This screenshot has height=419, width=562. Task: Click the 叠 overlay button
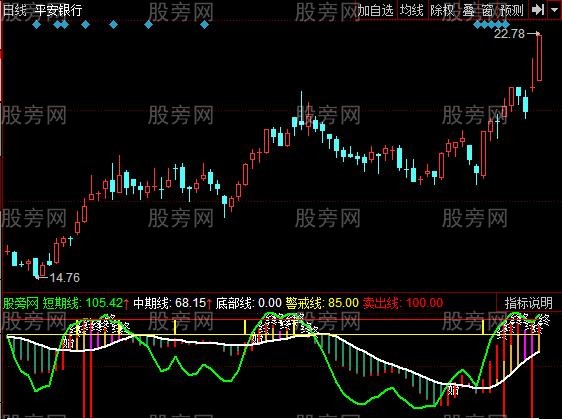pyautogui.click(x=468, y=10)
